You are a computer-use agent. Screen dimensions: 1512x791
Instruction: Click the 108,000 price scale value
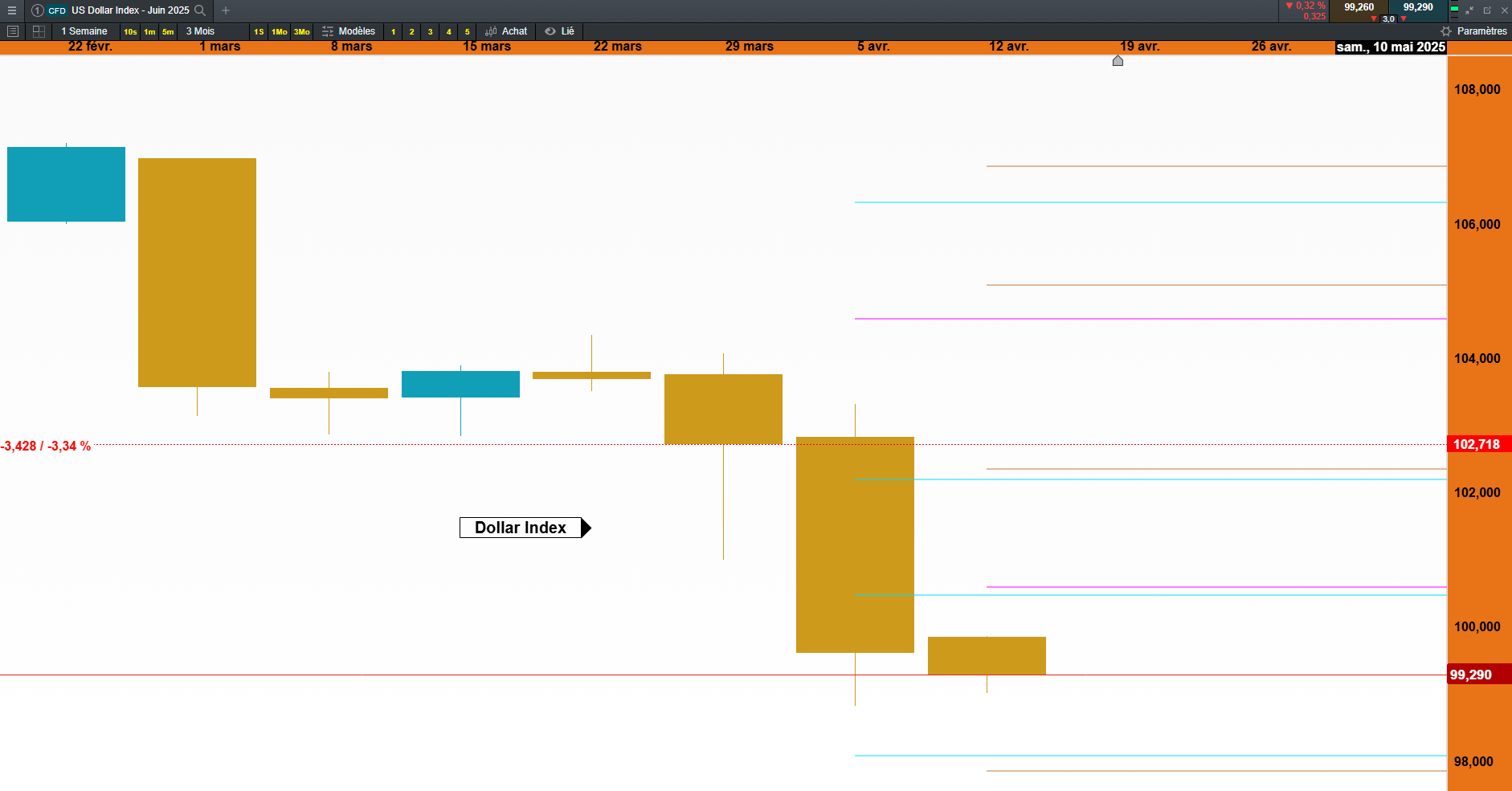tap(1477, 90)
